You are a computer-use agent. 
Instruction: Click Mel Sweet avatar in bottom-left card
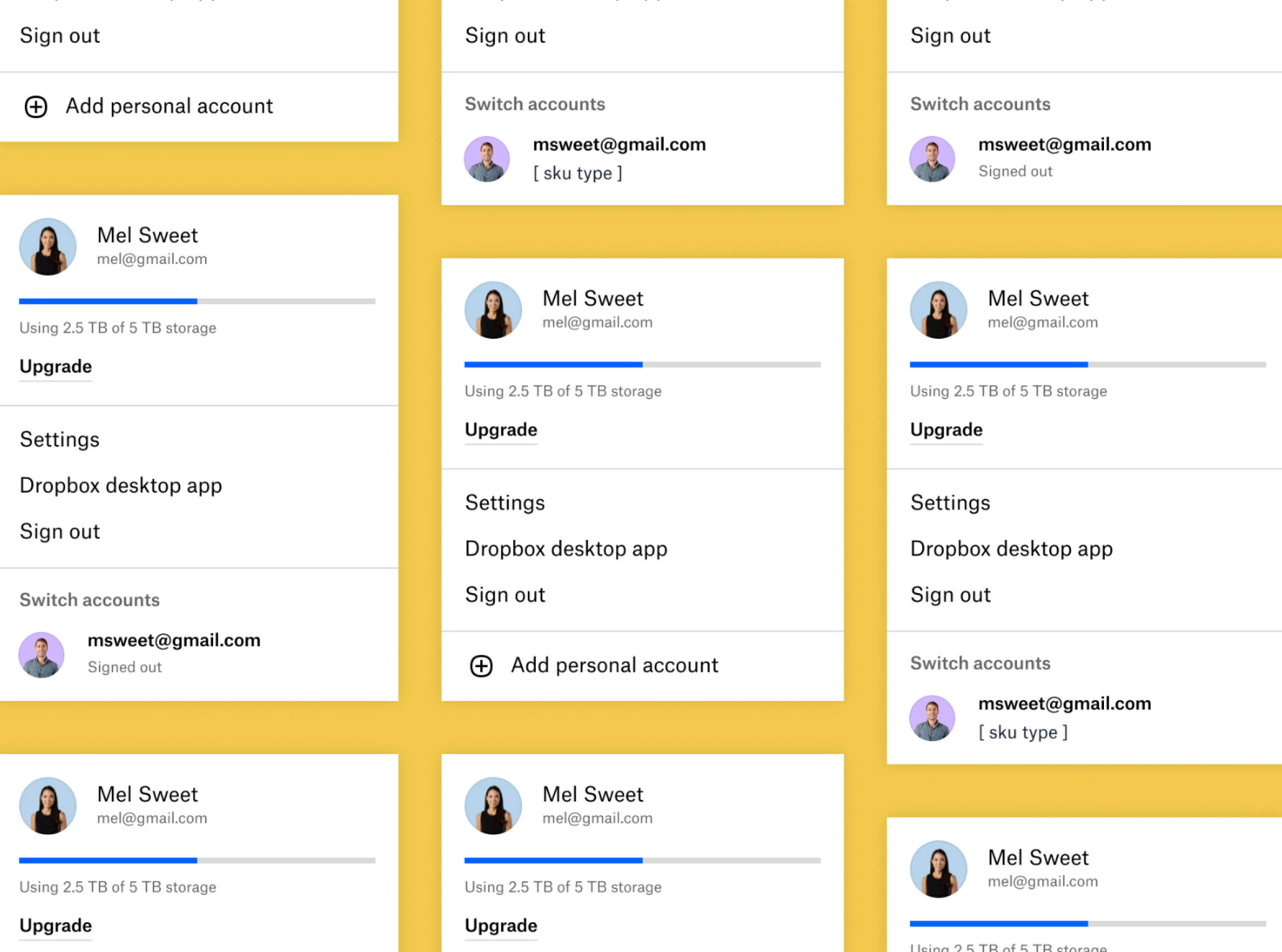[48, 806]
